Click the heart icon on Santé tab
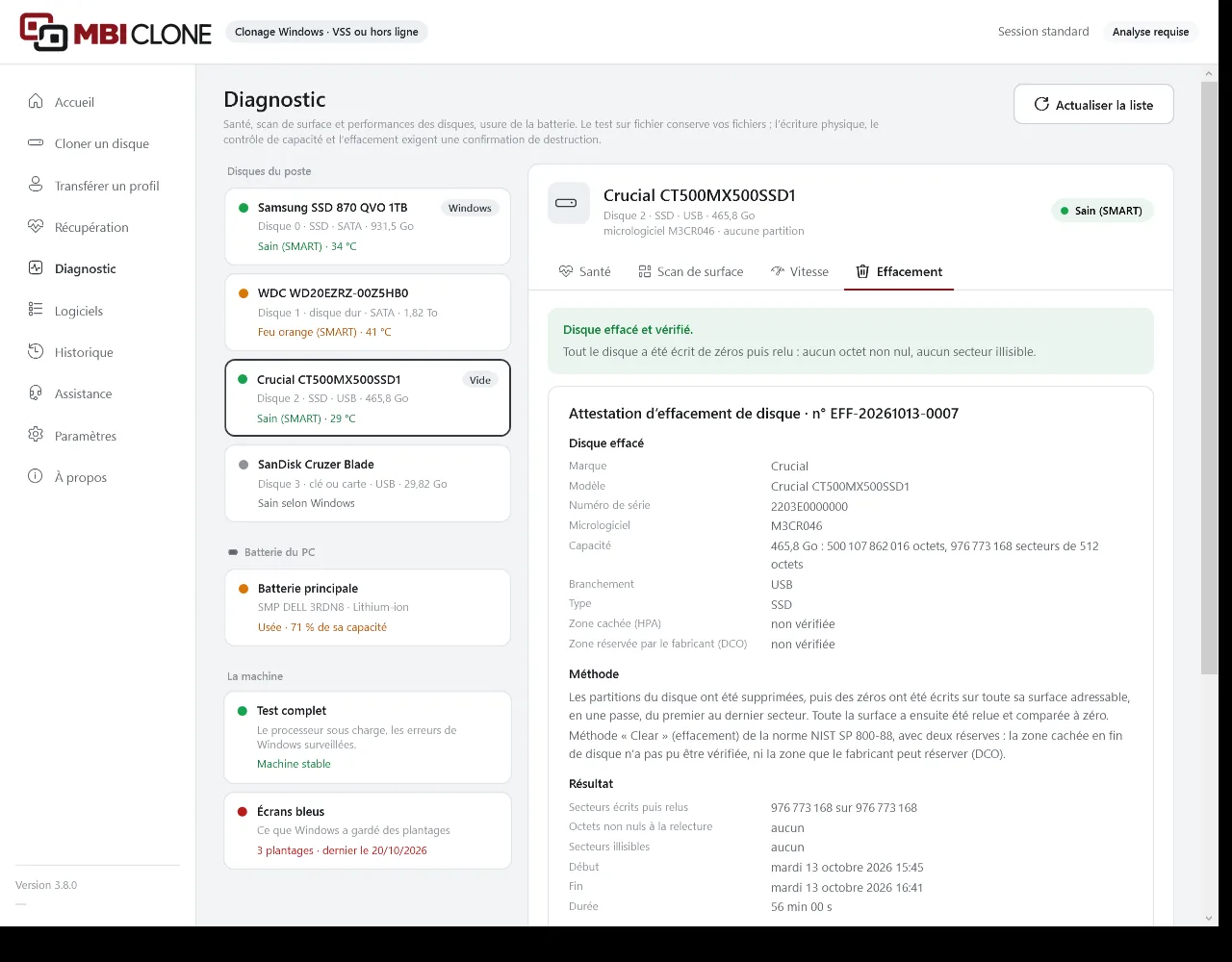The height and width of the screenshot is (962, 1232). (x=566, y=271)
